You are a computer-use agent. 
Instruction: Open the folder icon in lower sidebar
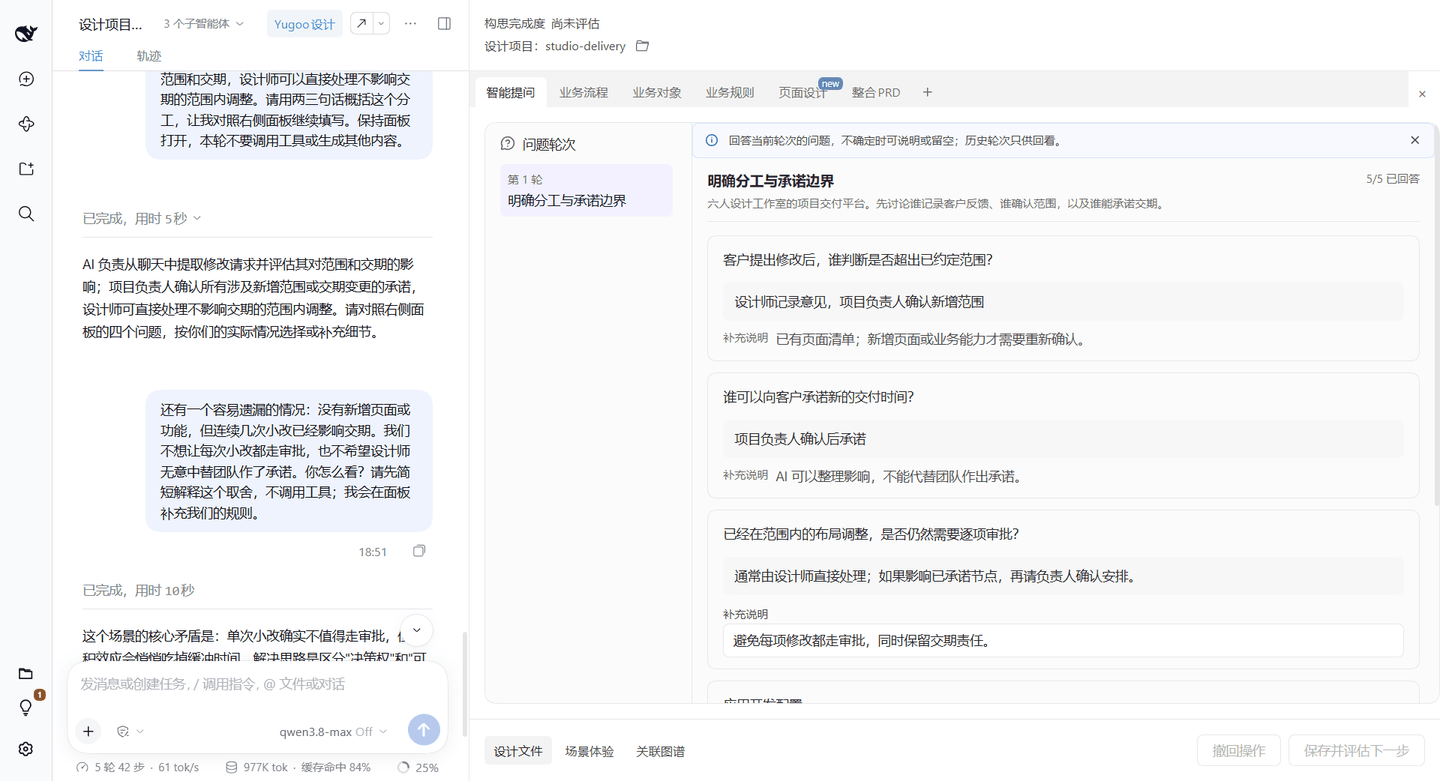[x=26, y=674]
